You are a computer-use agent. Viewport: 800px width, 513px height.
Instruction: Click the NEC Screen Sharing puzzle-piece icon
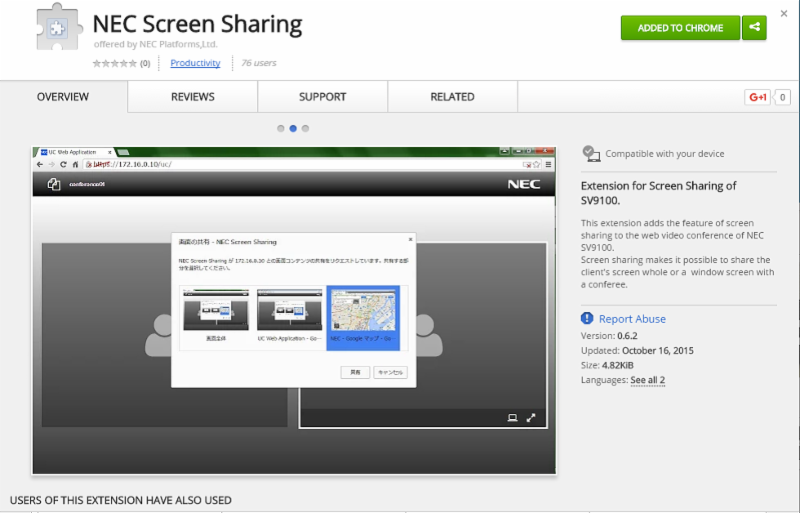(x=59, y=27)
